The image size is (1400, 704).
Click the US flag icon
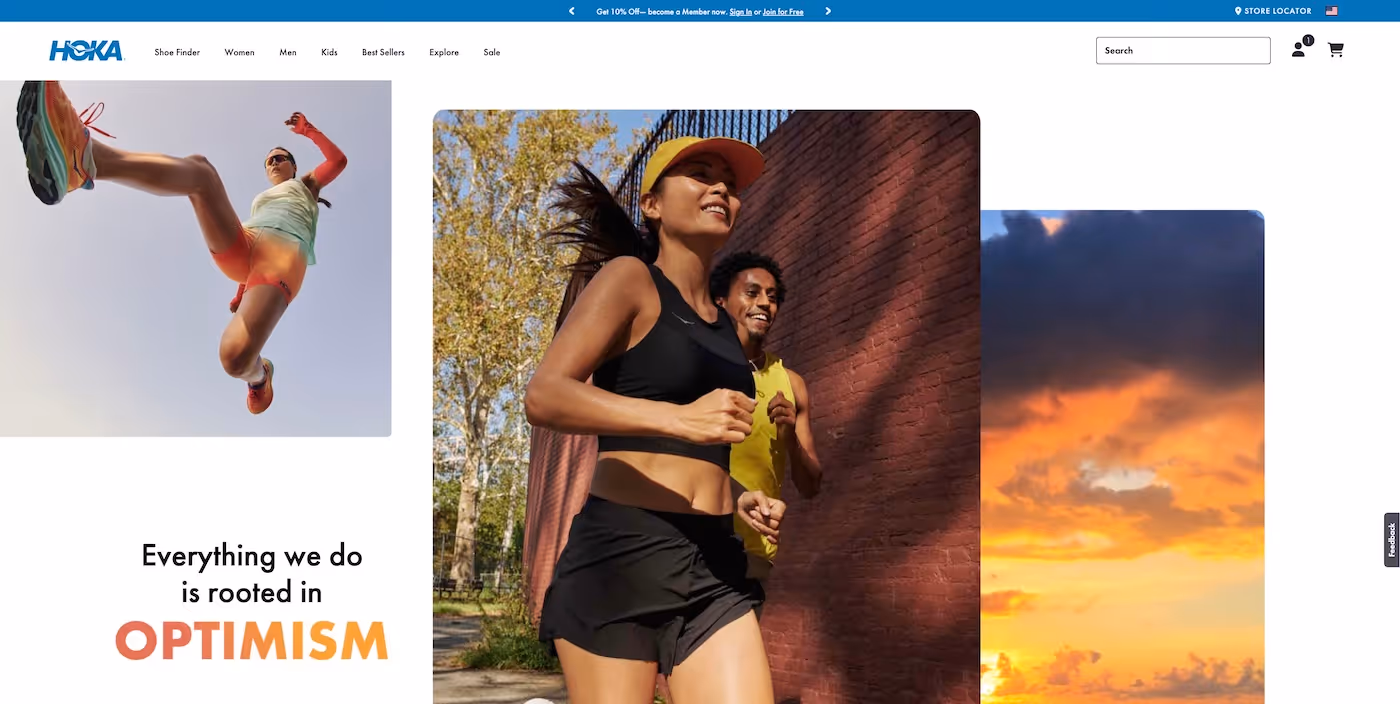tap(1331, 10)
